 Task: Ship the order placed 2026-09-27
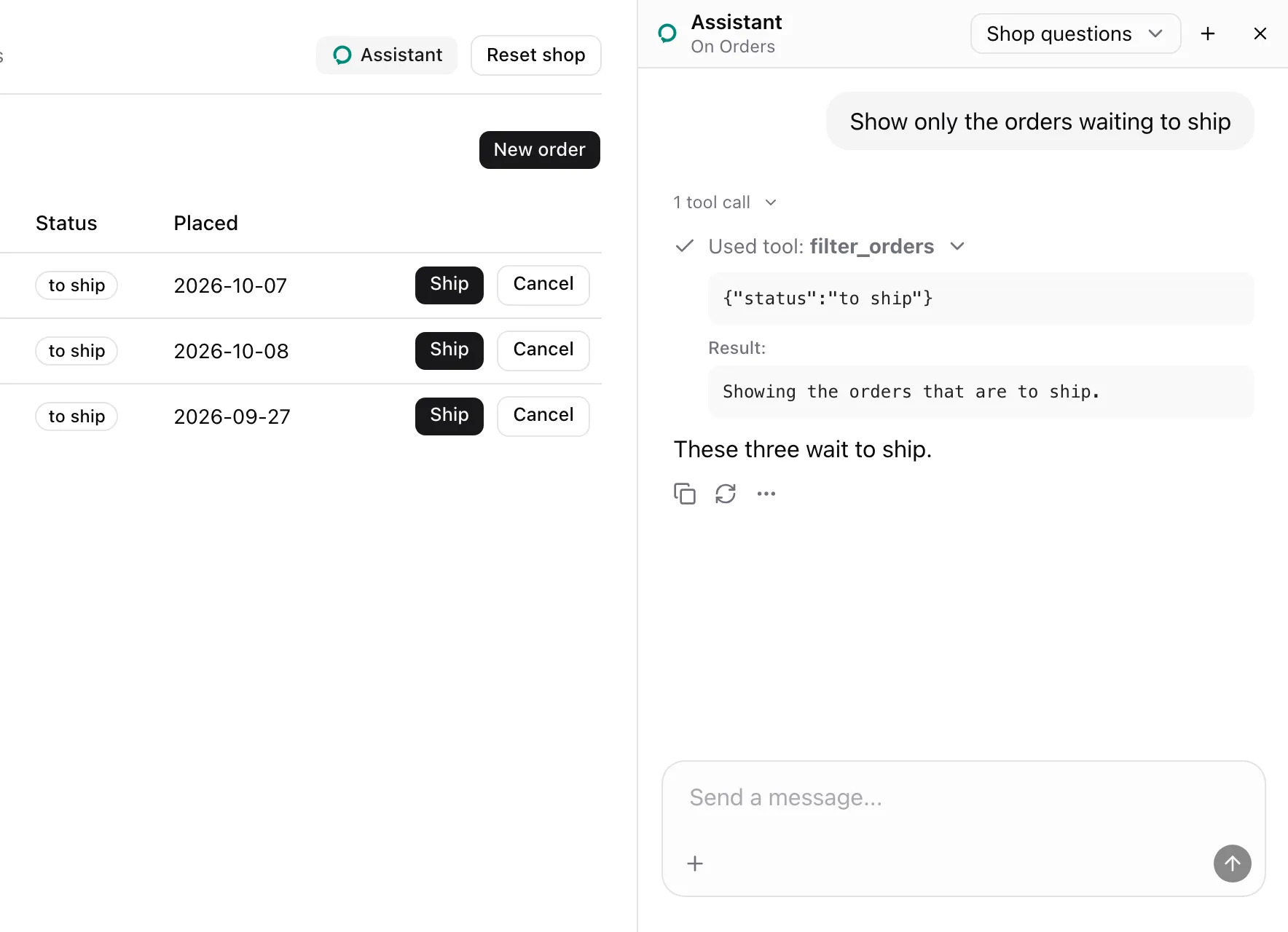(449, 416)
